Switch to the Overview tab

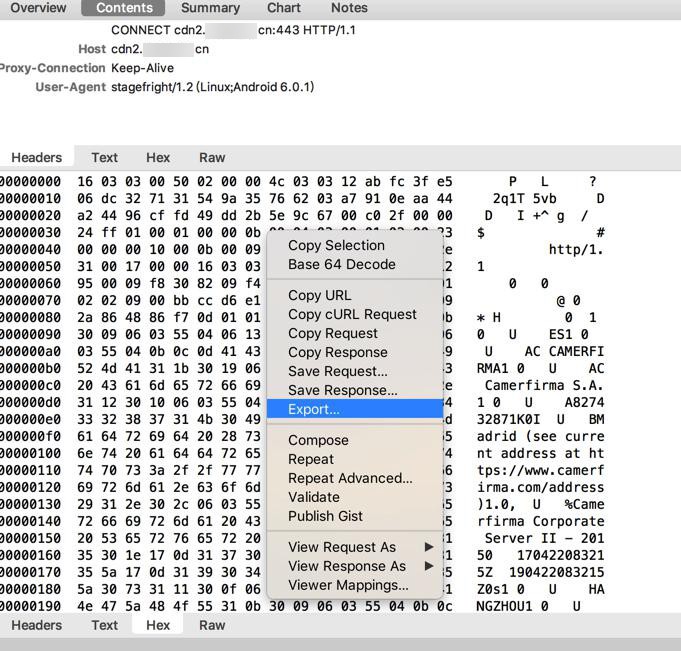point(38,8)
